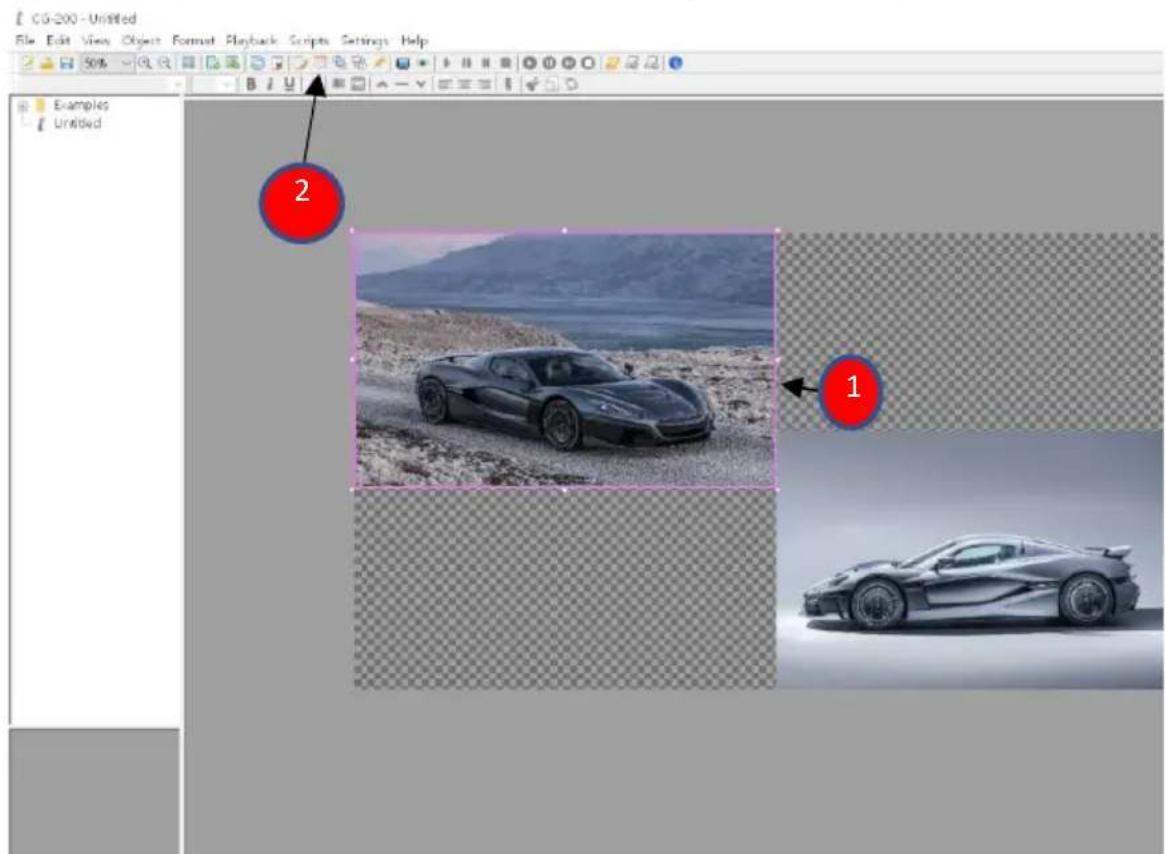The image size is (1165, 854).
Task: Toggle Underline formatting
Action: [289, 84]
